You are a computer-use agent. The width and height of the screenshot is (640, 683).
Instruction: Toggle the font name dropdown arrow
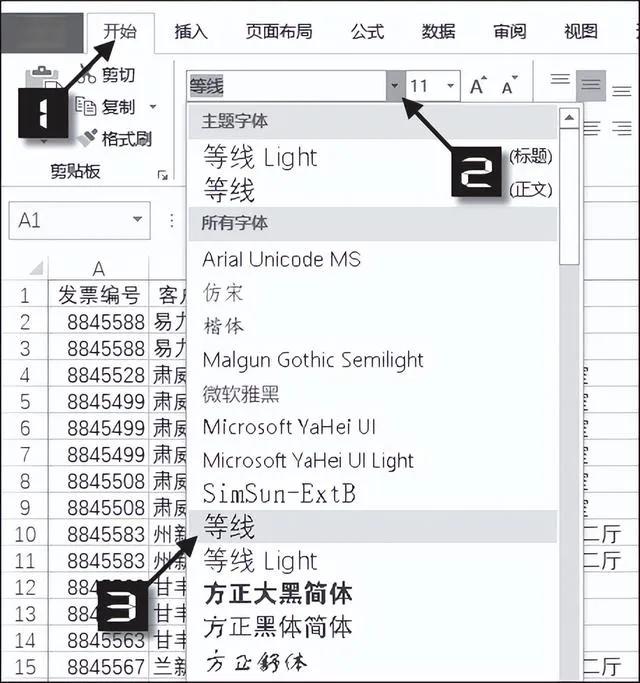[x=394, y=86]
